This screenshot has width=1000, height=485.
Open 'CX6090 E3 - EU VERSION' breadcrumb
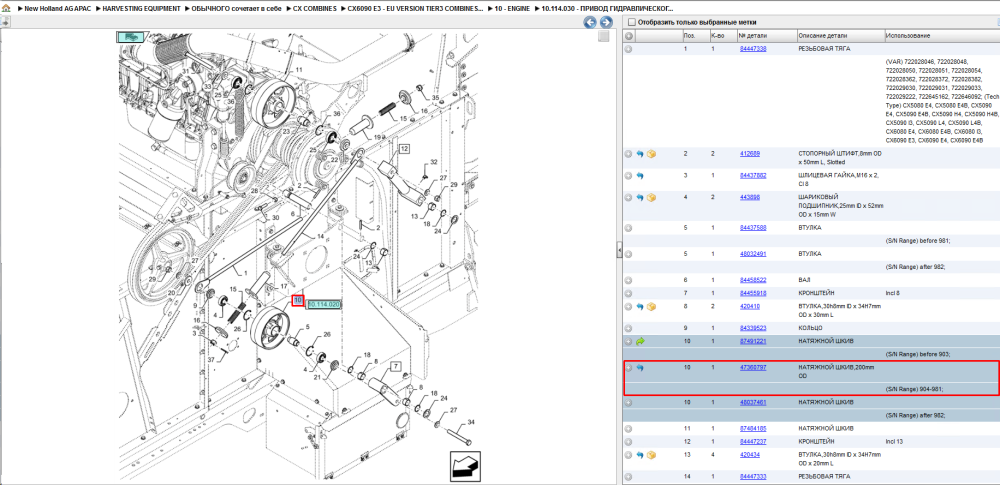coord(416,9)
